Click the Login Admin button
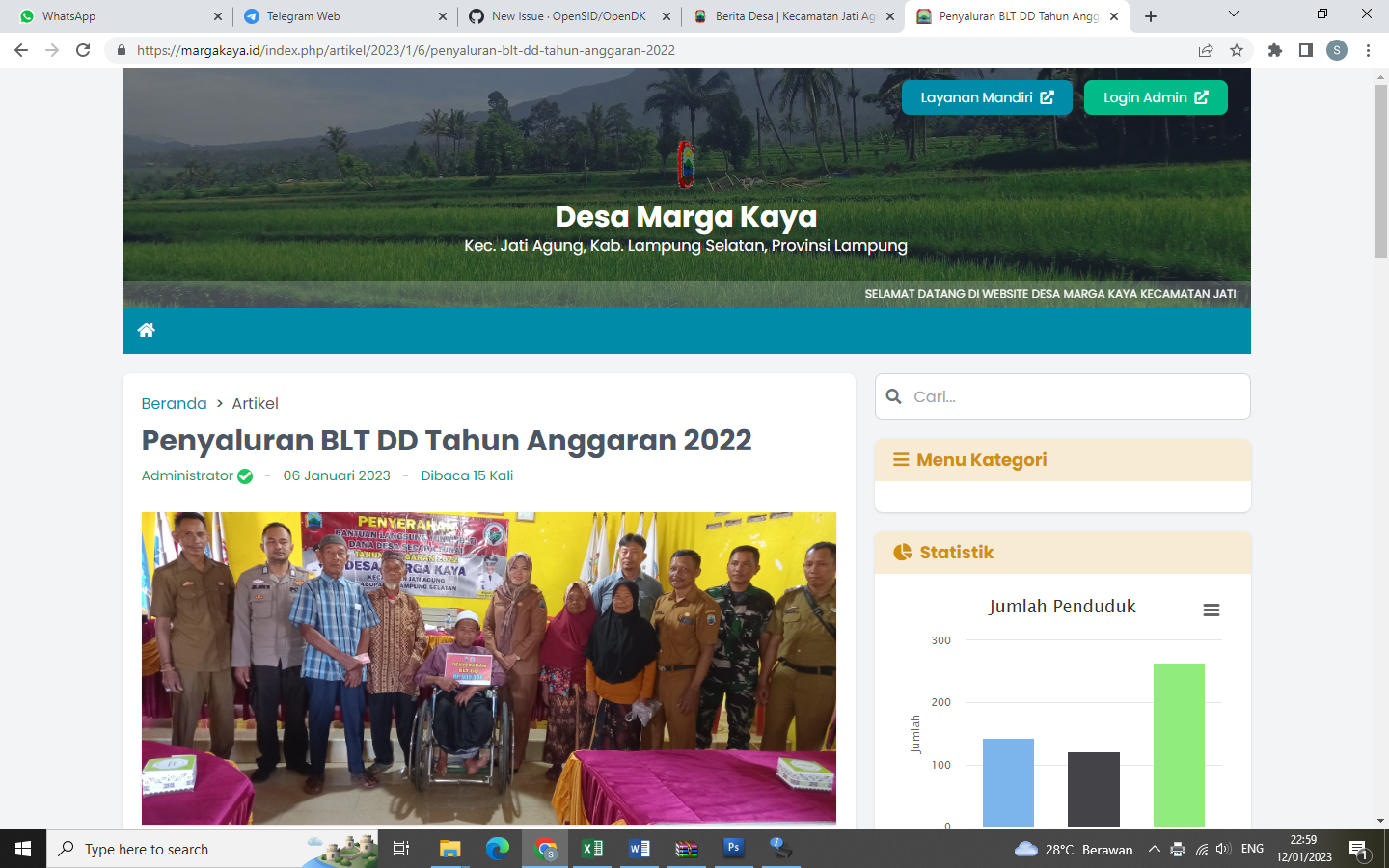Image resolution: width=1389 pixels, height=868 pixels. tap(1155, 96)
